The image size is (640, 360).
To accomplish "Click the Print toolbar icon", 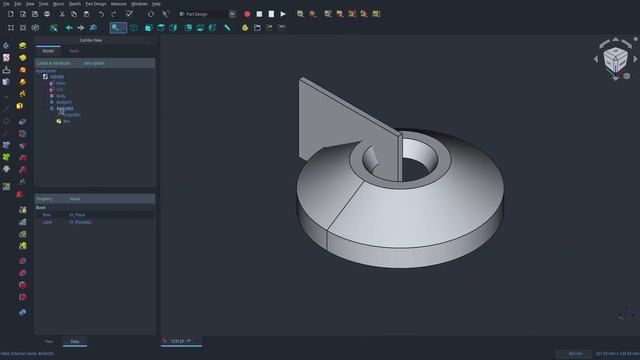I will coord(47,14).
